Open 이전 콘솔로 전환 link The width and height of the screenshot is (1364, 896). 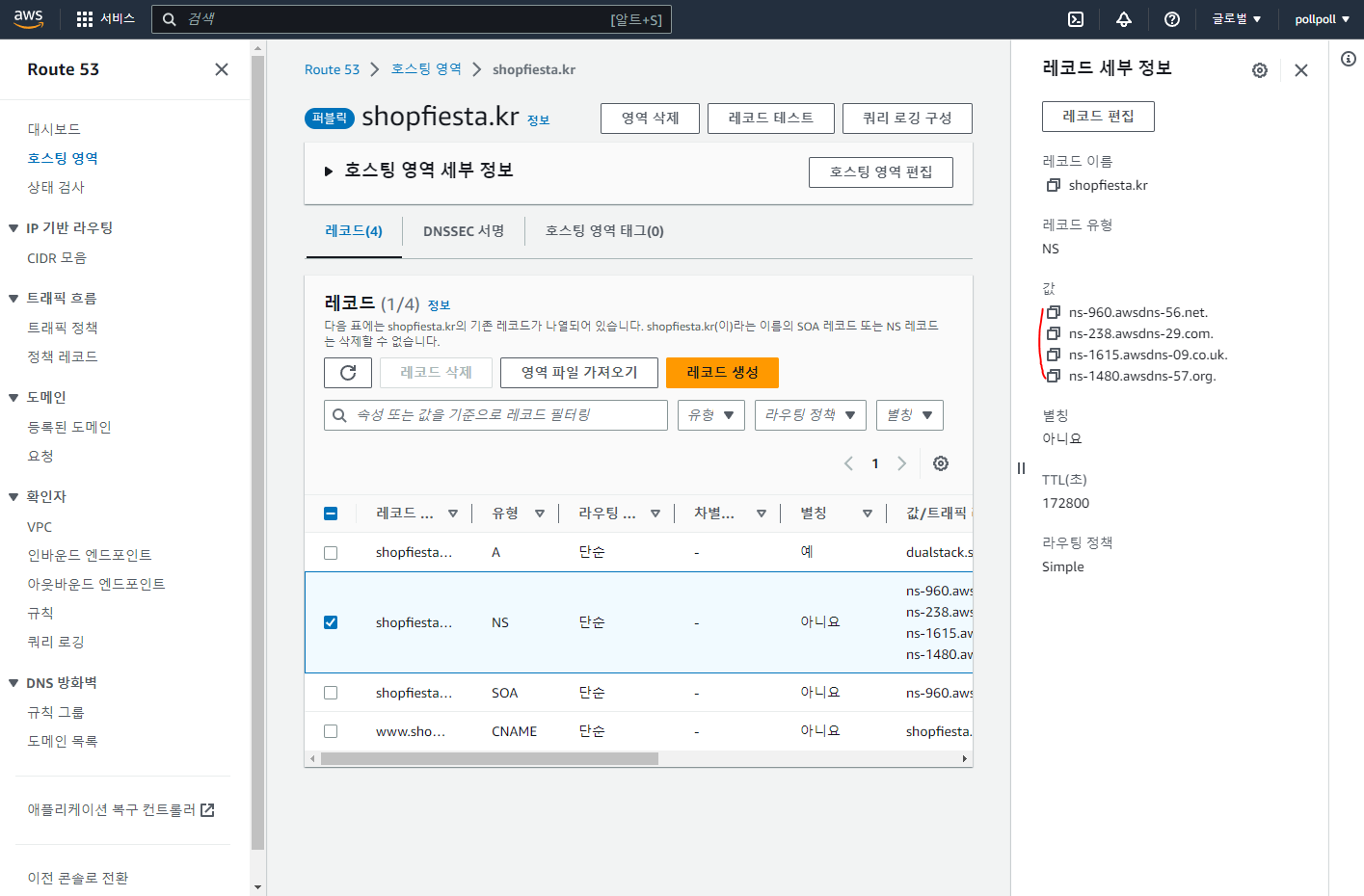(x=77, y=879)
